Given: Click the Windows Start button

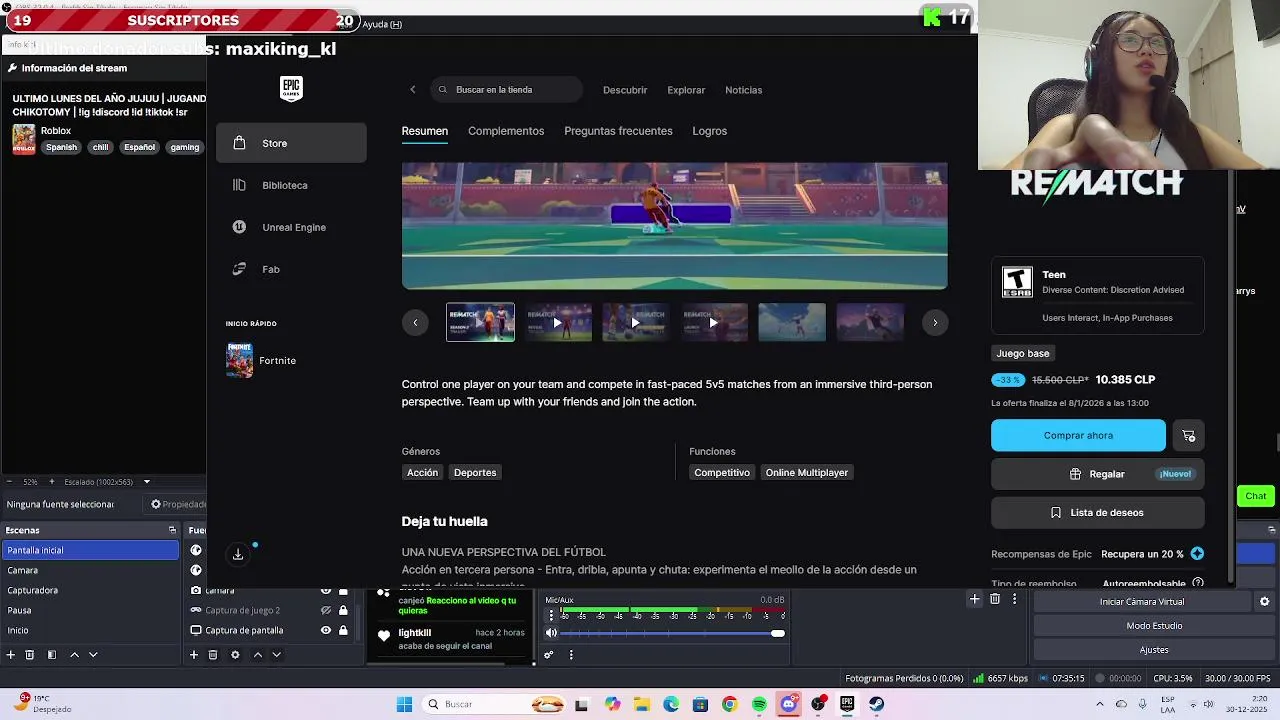Looking at the screenshot, I should click(x=404, y=704).
